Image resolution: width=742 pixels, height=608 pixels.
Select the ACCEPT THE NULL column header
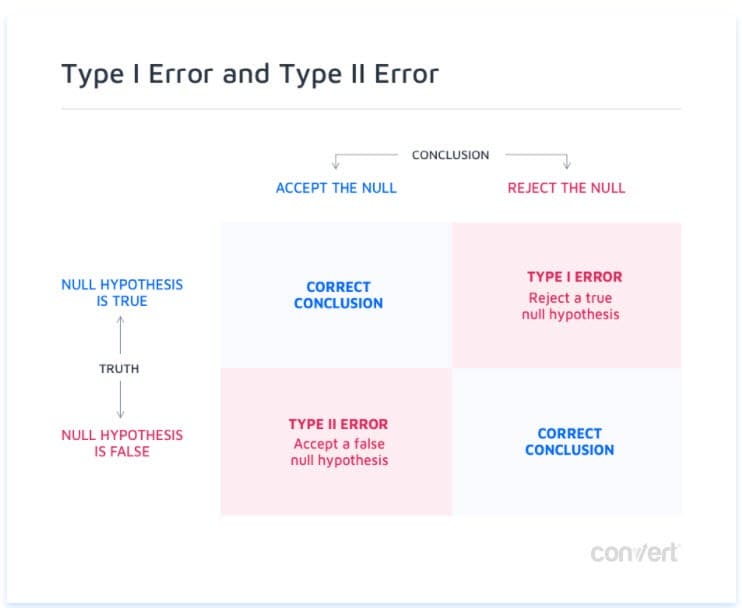click(x=336, y=187)
